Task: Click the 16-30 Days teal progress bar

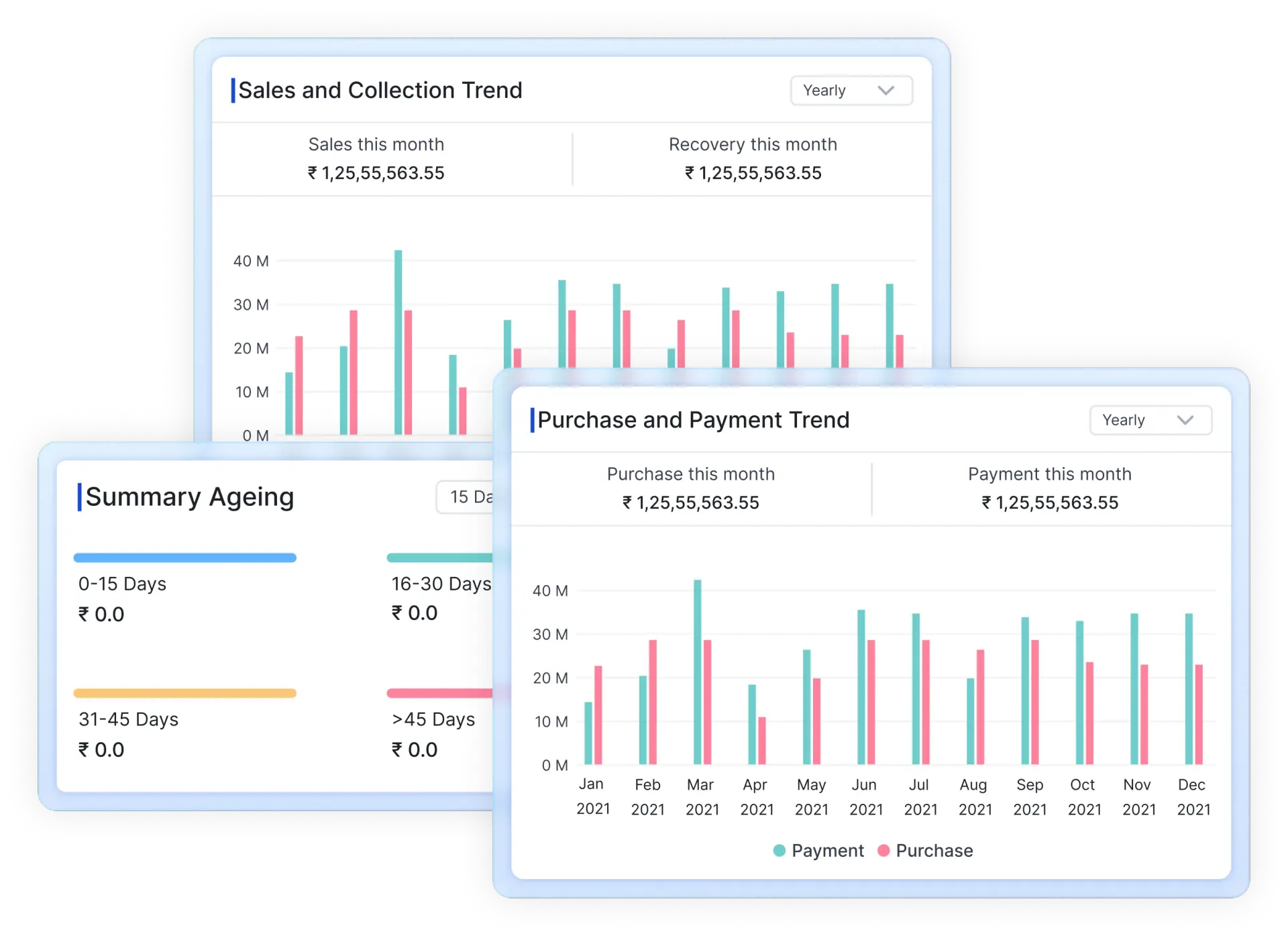Action: pyautogui.click(x=440, y=558)
